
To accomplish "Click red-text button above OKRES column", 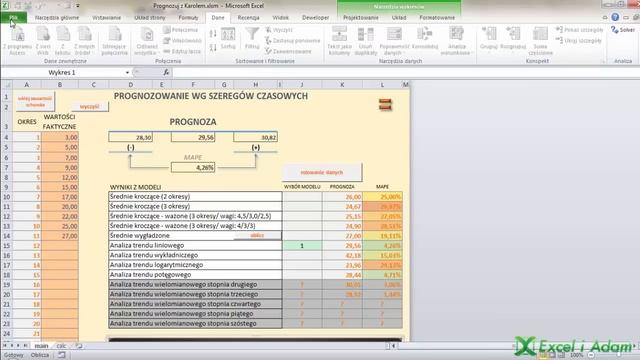I will tap(35, 101).
